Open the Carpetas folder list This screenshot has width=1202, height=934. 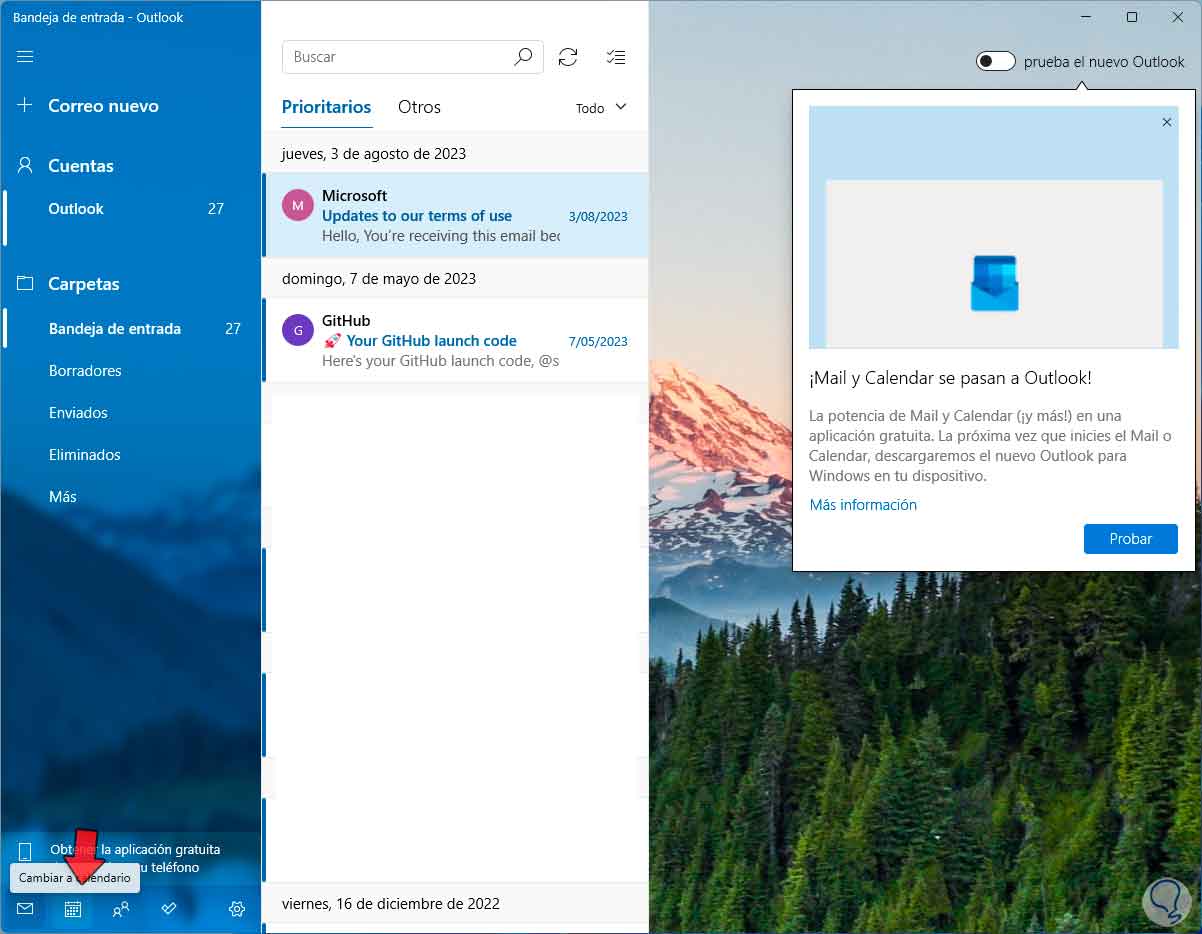point(84,284)
